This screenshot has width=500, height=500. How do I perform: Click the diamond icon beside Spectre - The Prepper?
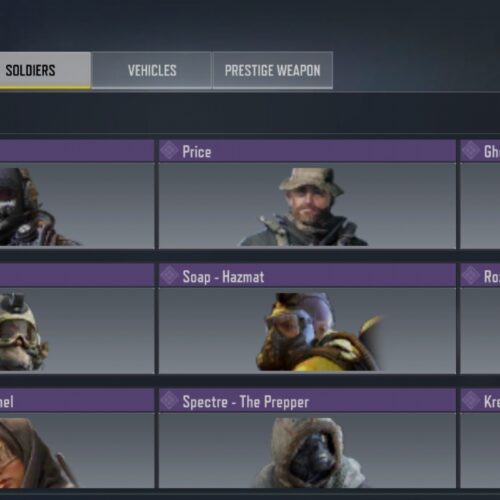[169, 400]
